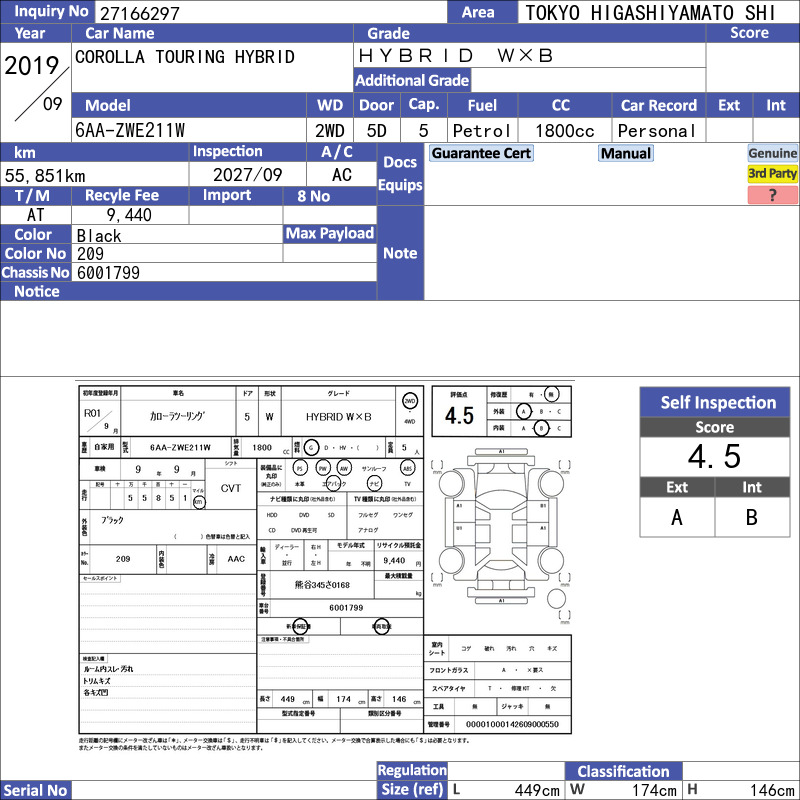Click the circled exterior grade A
The height and width of the screenshot is (800, 800).
(x=523, y=411)
